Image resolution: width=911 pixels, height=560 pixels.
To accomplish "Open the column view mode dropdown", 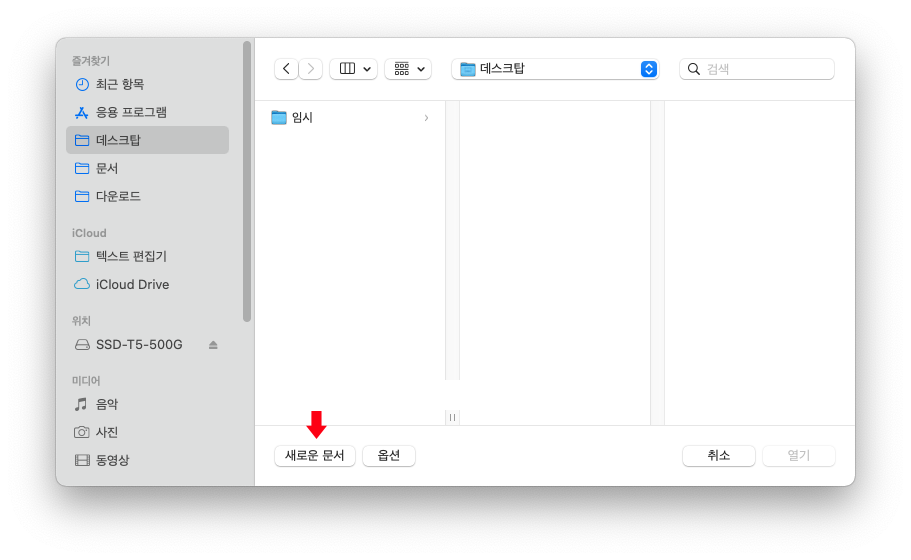I will [x=354, y=69].
